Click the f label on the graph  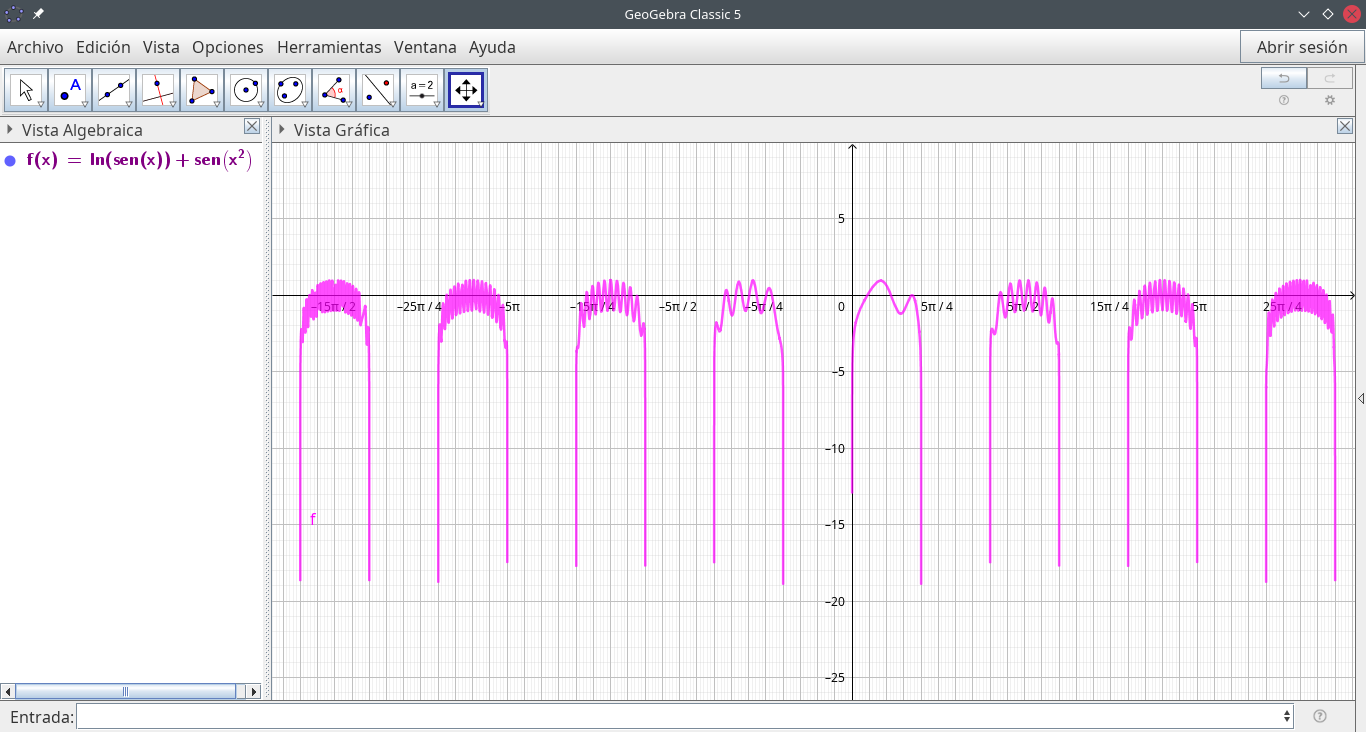tap(313, 519)
